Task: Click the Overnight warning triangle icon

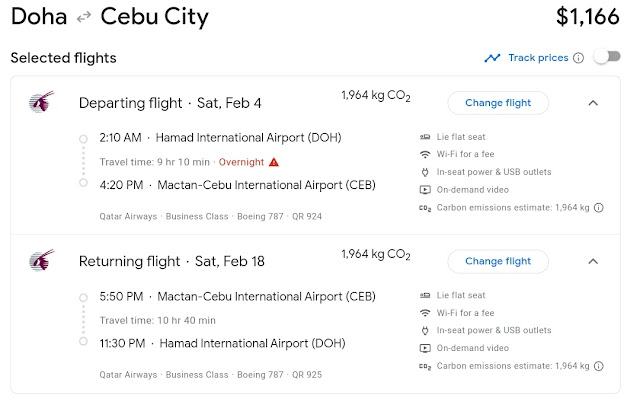Action: [274, 161]
